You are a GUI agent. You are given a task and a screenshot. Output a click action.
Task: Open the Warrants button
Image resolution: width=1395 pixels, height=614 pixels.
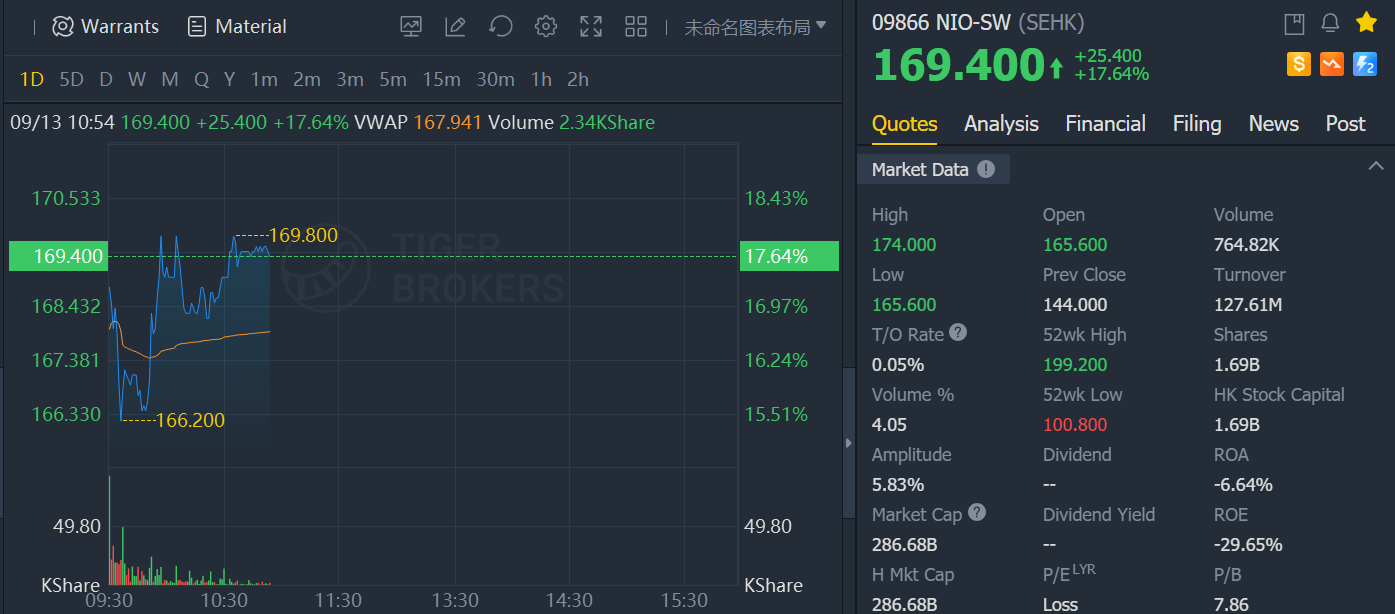click(x=105, y=27)
